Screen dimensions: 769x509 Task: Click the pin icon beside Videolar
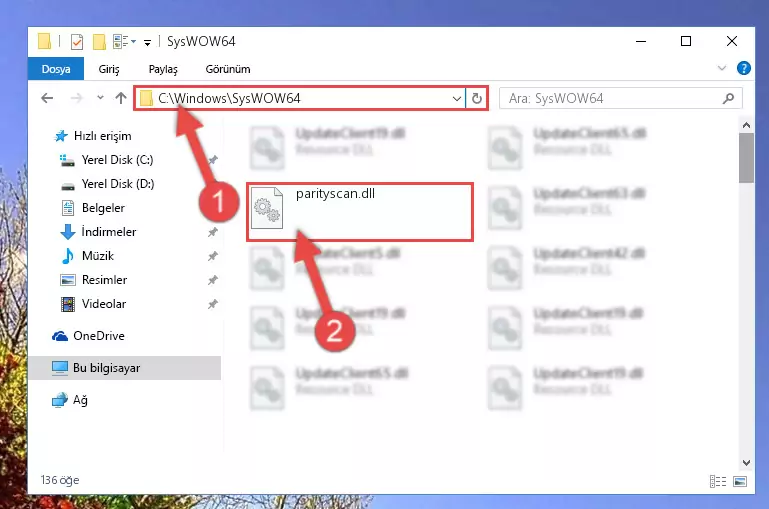pyautogui.click(x=212, y=304)
